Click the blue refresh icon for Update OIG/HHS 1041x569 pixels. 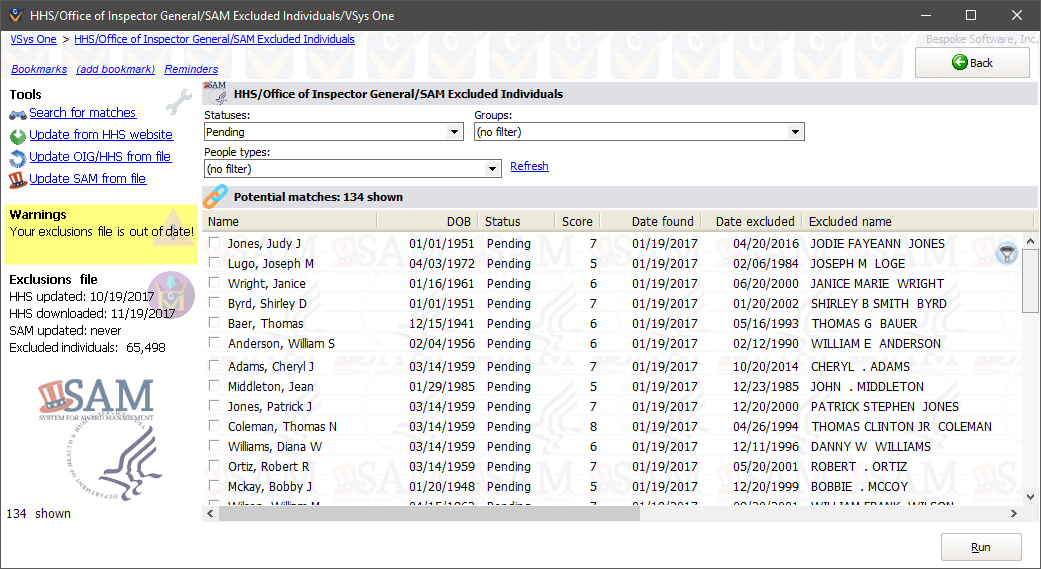click(18, 158)
